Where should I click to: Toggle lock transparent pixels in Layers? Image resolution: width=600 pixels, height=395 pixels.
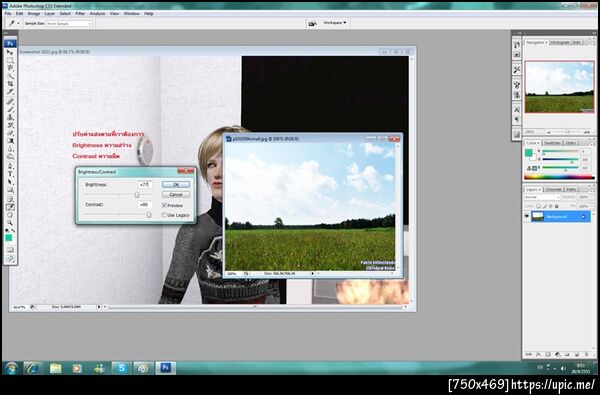tap(538, 206)
